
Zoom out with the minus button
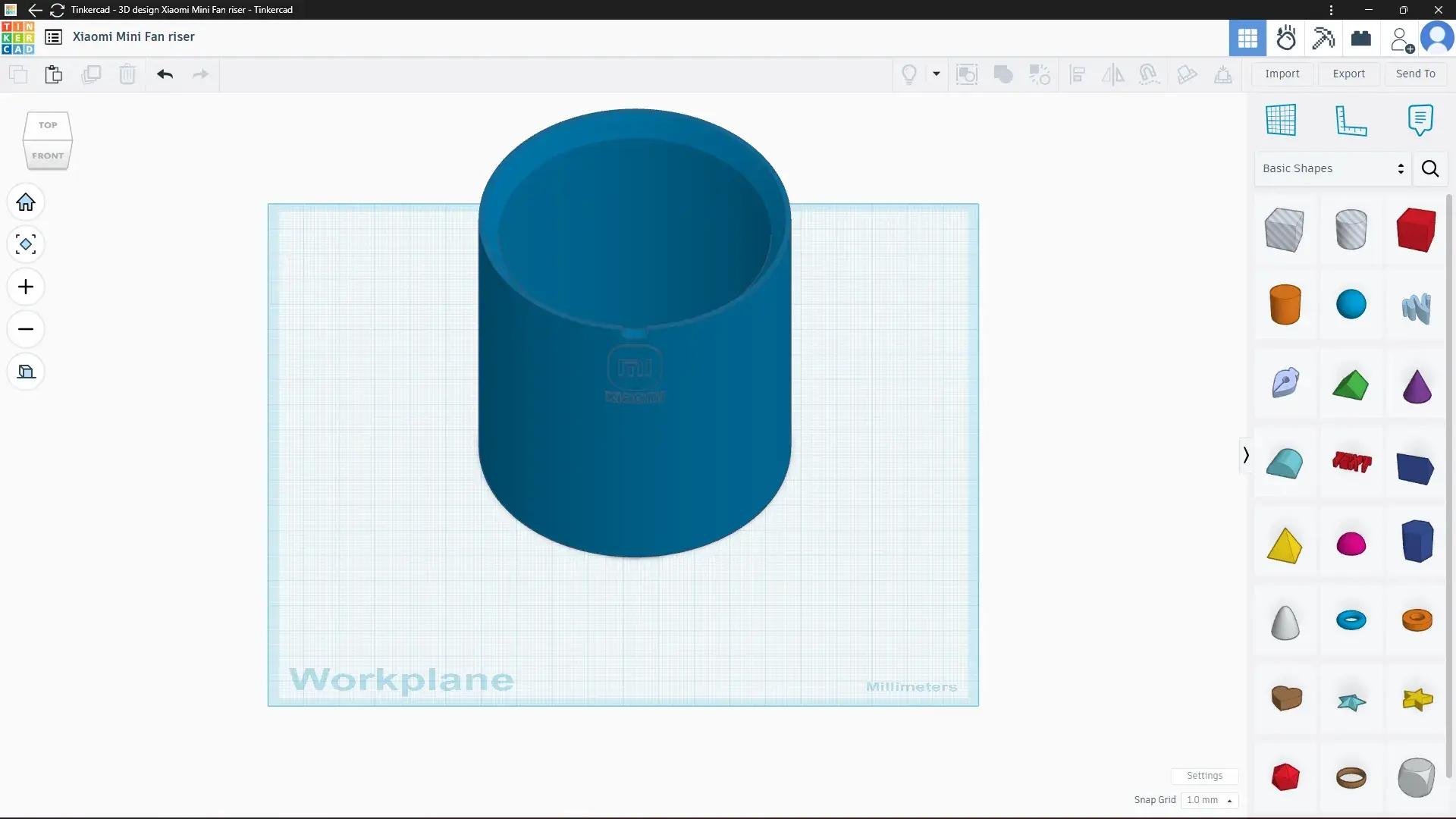pyautogui.click(x=26, y=329)
